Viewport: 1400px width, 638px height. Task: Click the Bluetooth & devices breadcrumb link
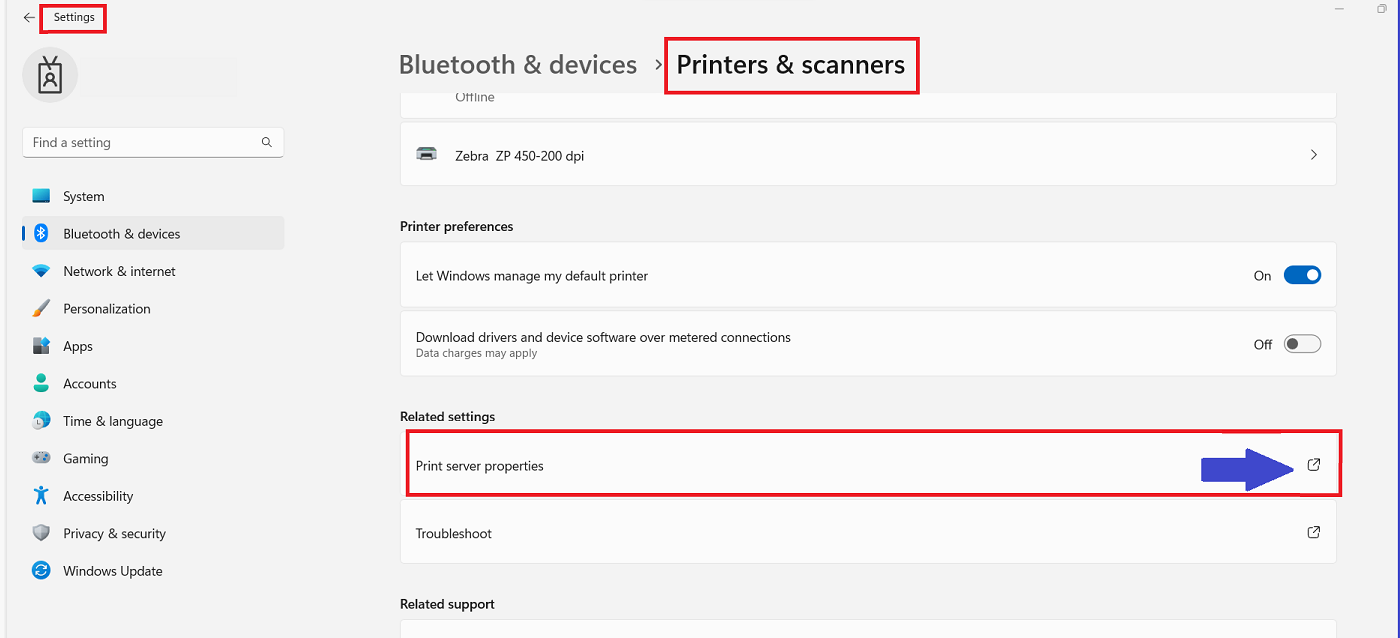click(x=517, y=65)
